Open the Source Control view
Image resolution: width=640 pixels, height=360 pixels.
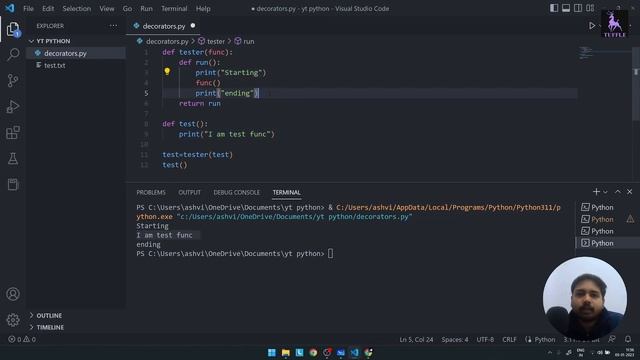pos(13,80)
